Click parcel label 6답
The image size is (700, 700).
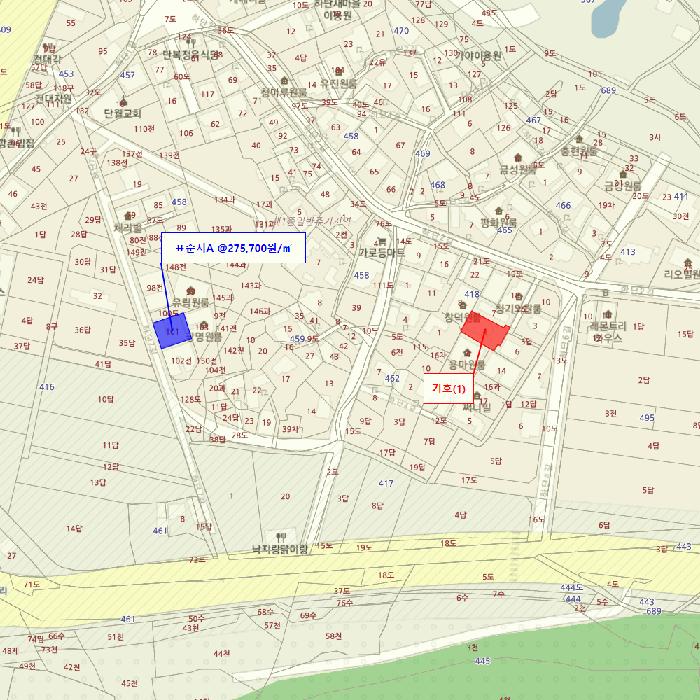(x=604, y=525)
